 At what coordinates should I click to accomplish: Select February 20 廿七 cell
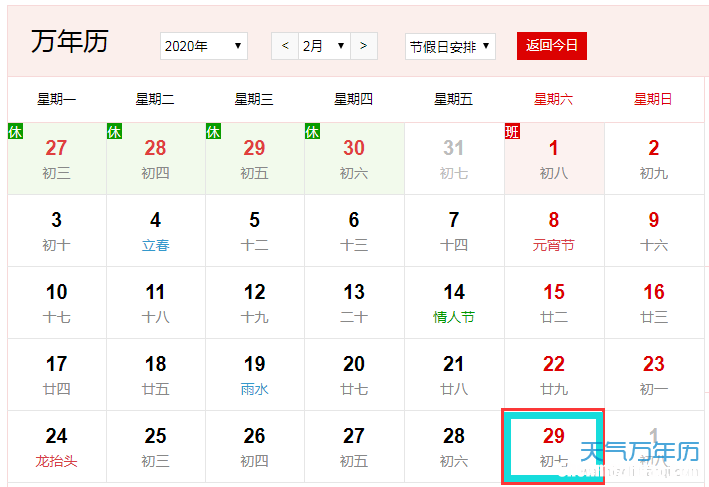(354, 374)
